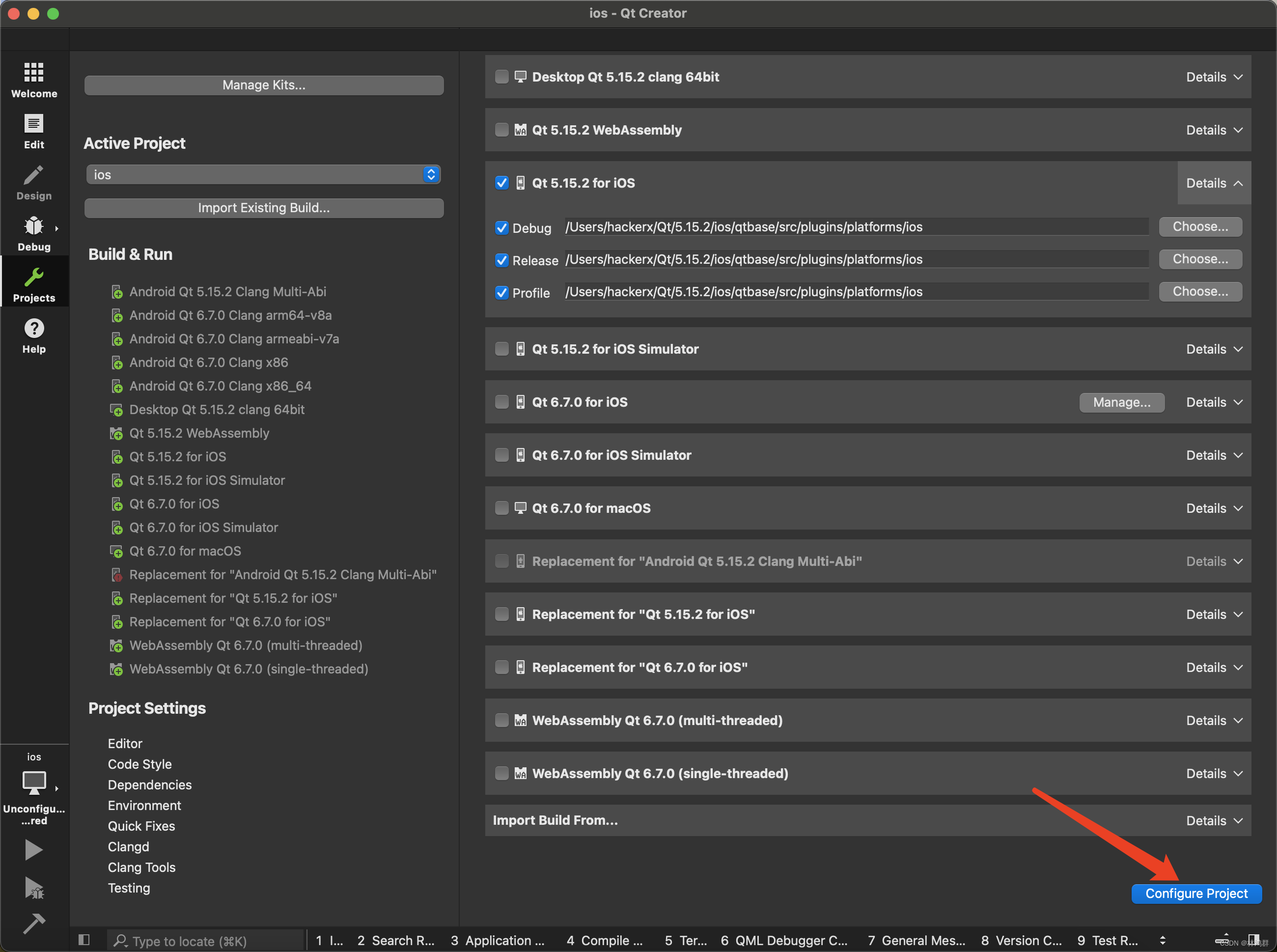This screenshot has height=952, width=1277.
Task: Enable the Qt 6.7.0 for macOS kit
Action: click(502, 508)
